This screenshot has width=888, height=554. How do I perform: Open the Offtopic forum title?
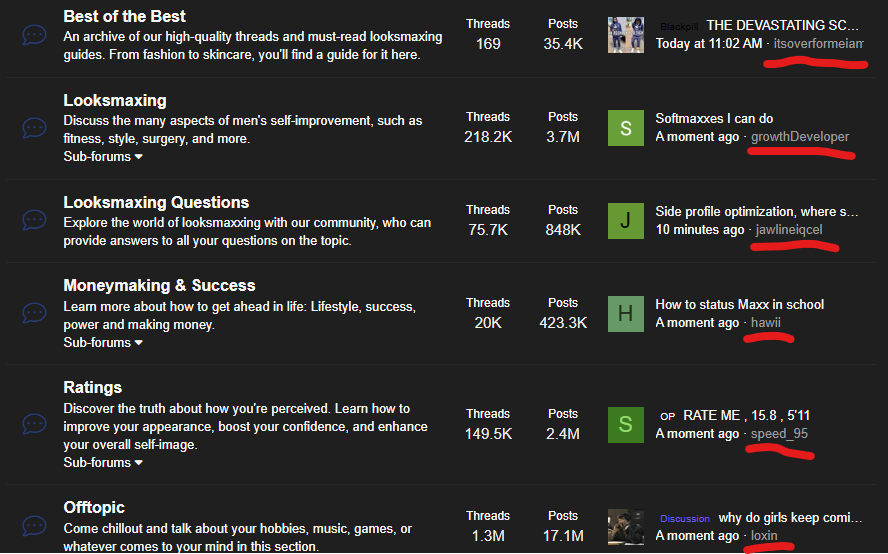94,508
